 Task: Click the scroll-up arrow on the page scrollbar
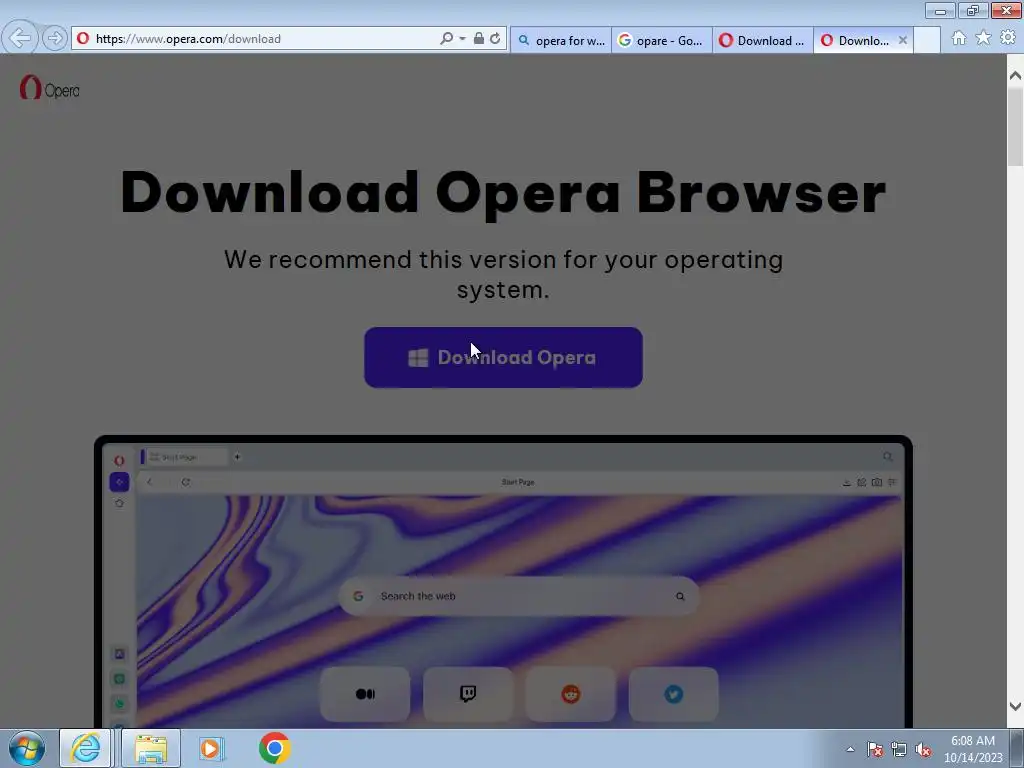tap(1015, 76)
